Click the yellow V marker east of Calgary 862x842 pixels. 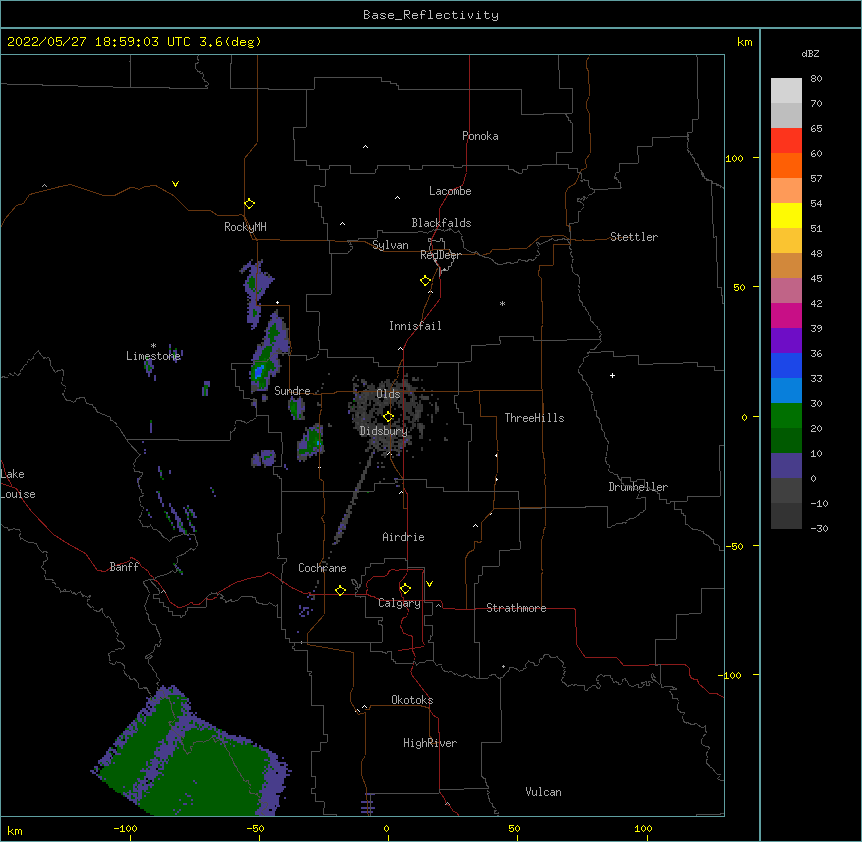[429, 584]
